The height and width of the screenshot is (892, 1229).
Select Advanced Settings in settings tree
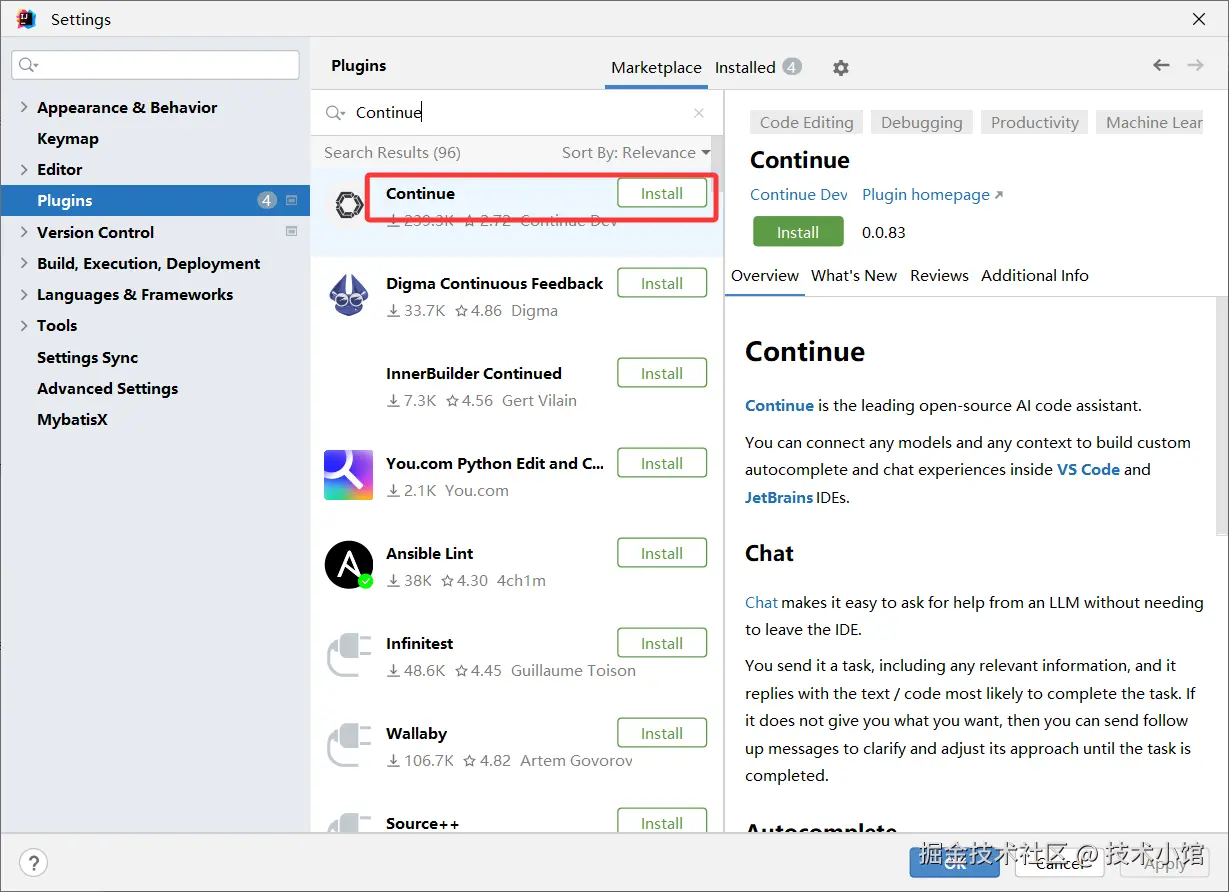click(x=108, y=388)
